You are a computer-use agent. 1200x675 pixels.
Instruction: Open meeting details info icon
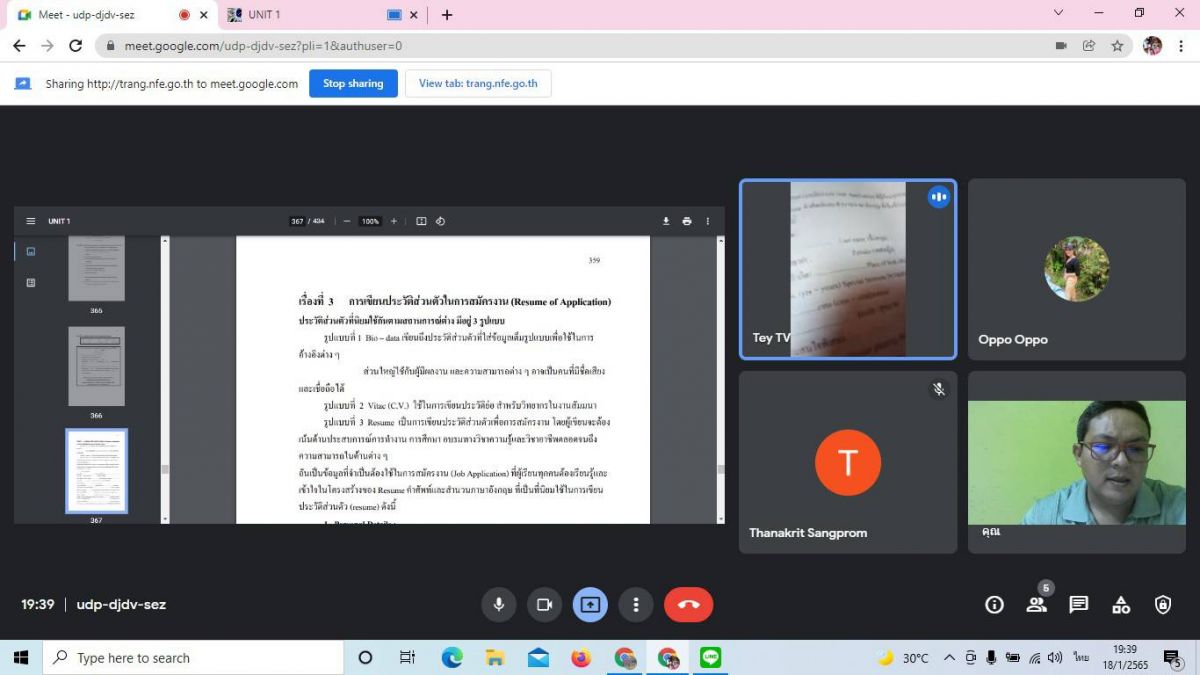tap(994, 604)
